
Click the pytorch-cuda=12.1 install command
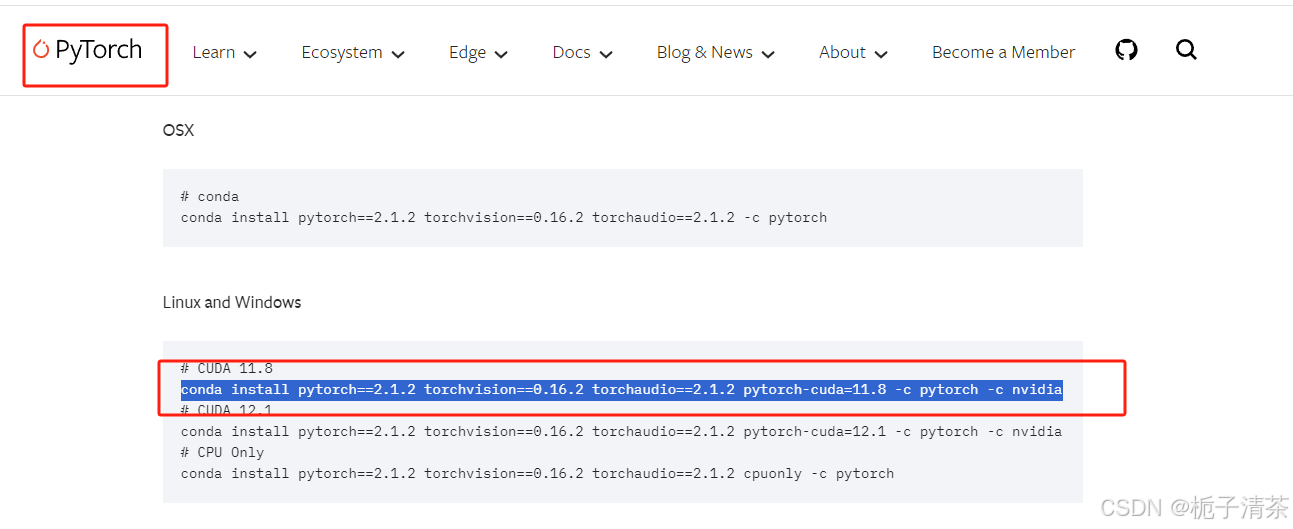621,431
